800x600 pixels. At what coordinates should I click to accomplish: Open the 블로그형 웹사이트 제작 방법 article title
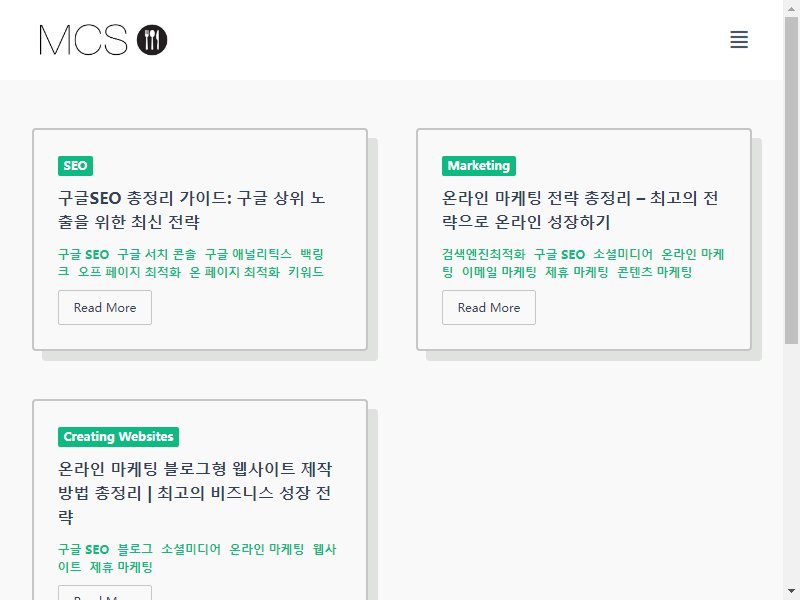point(195,493)
